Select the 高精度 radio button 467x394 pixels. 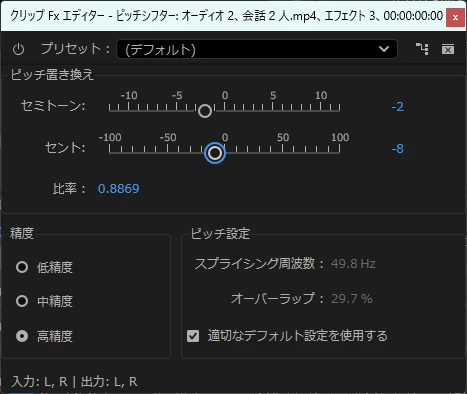[22, 336]
